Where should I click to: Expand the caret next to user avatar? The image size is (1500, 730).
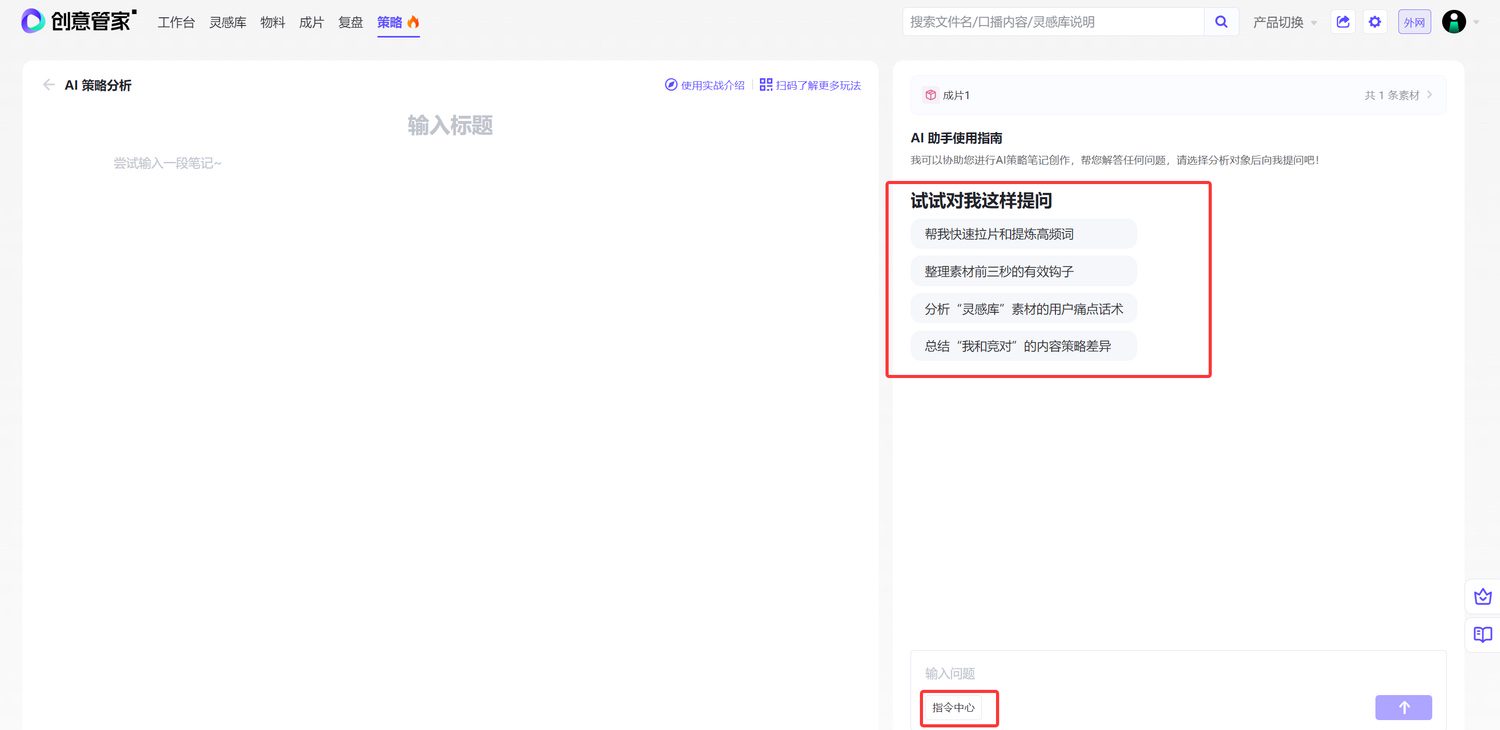(x=1476, y=22)
